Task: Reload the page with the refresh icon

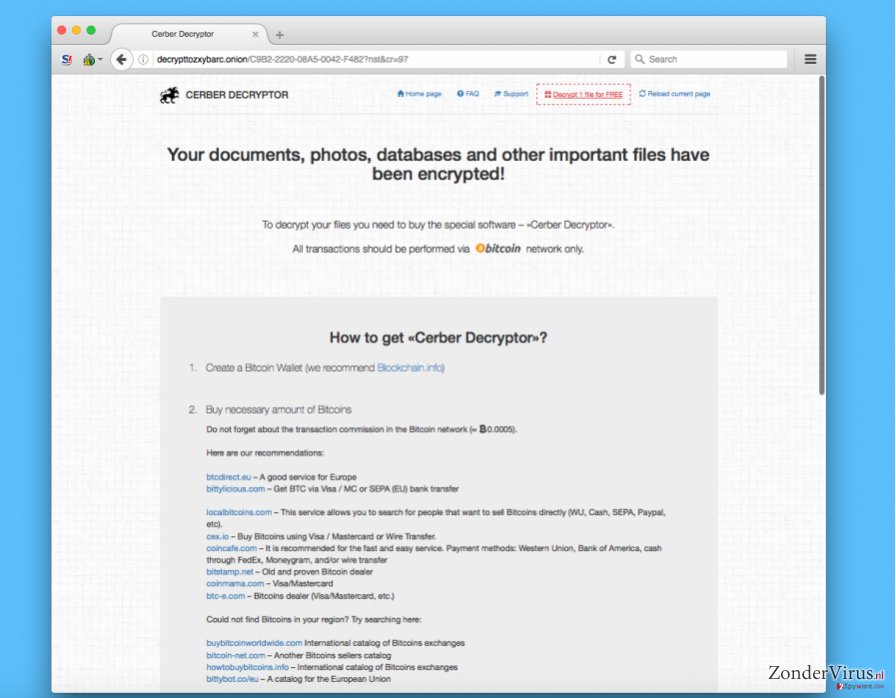Action: click(x=611, y=59)
